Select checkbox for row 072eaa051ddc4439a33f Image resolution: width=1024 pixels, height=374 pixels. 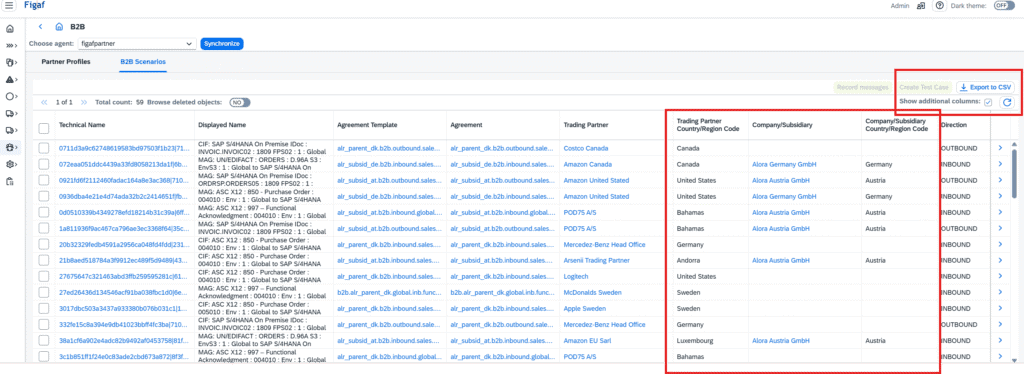pos(44,164)
